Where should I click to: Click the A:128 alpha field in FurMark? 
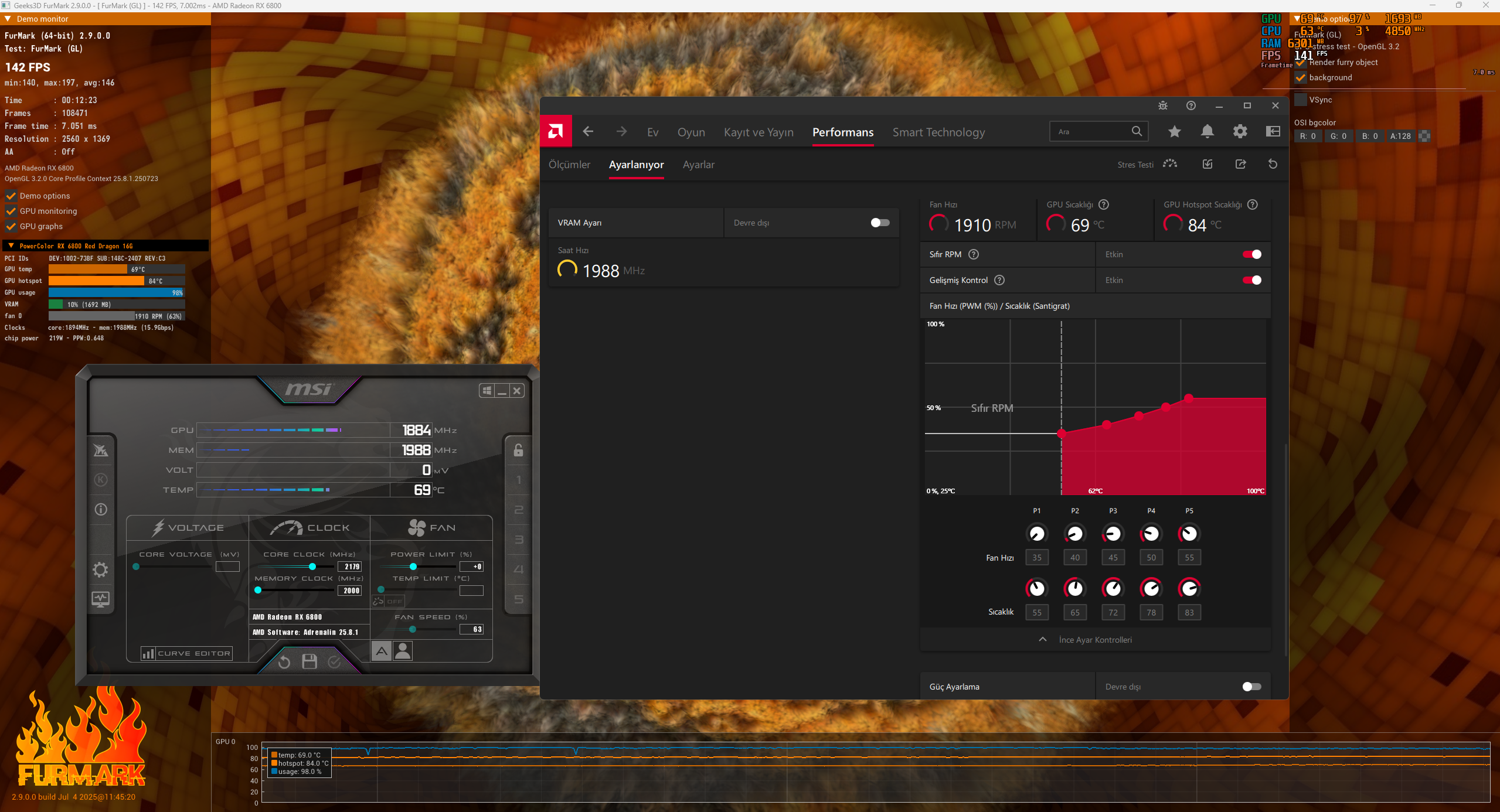1400,136
